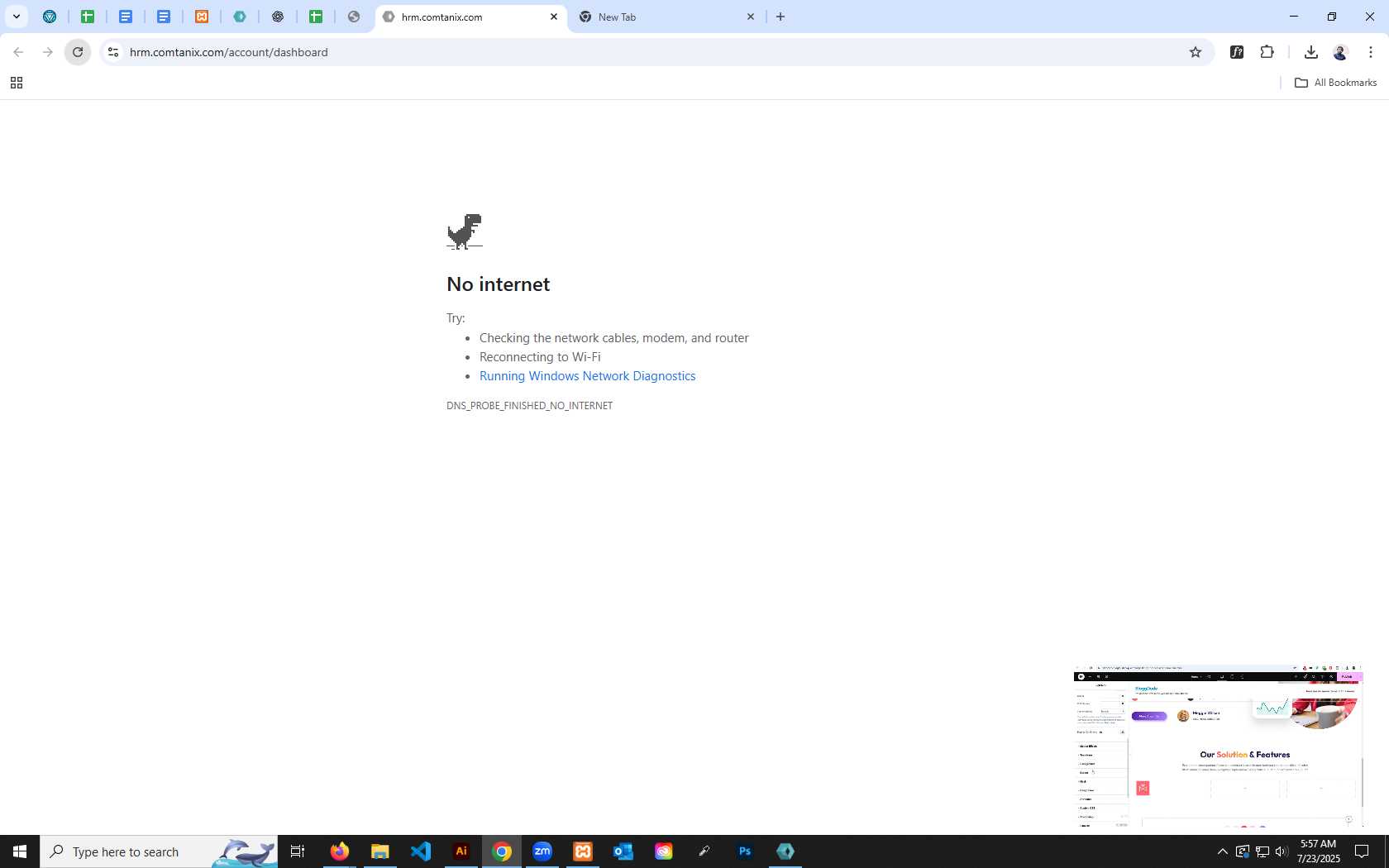
Task: Open the Extensions puzzle menu
Action: 1267,52
